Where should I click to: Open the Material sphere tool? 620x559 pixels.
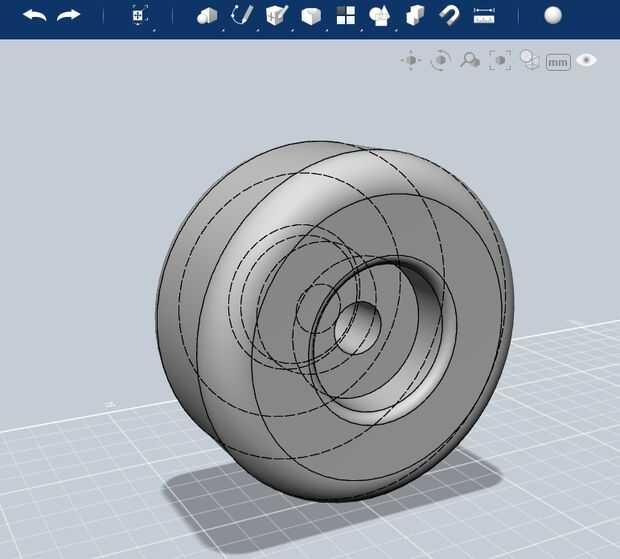point(553,15)
